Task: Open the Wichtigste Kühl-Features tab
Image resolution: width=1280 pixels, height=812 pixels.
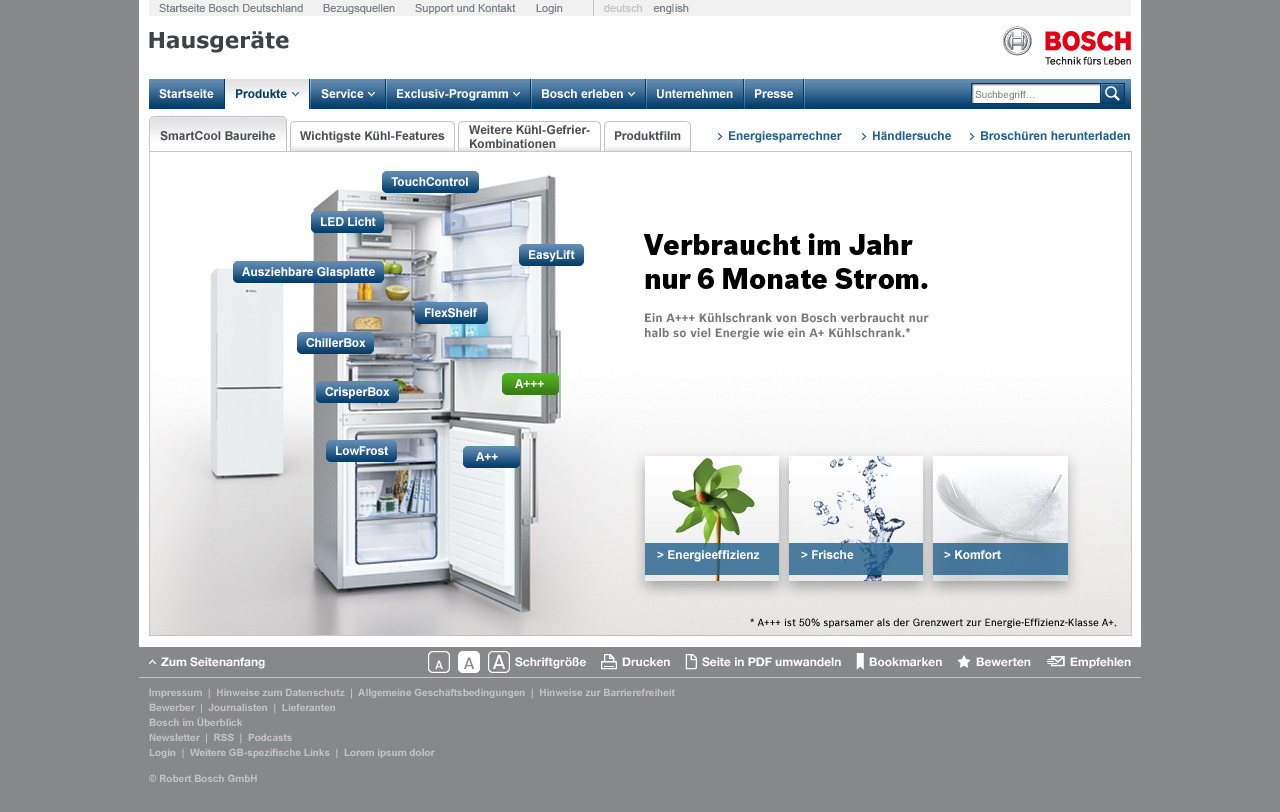Action: (372, 136)
